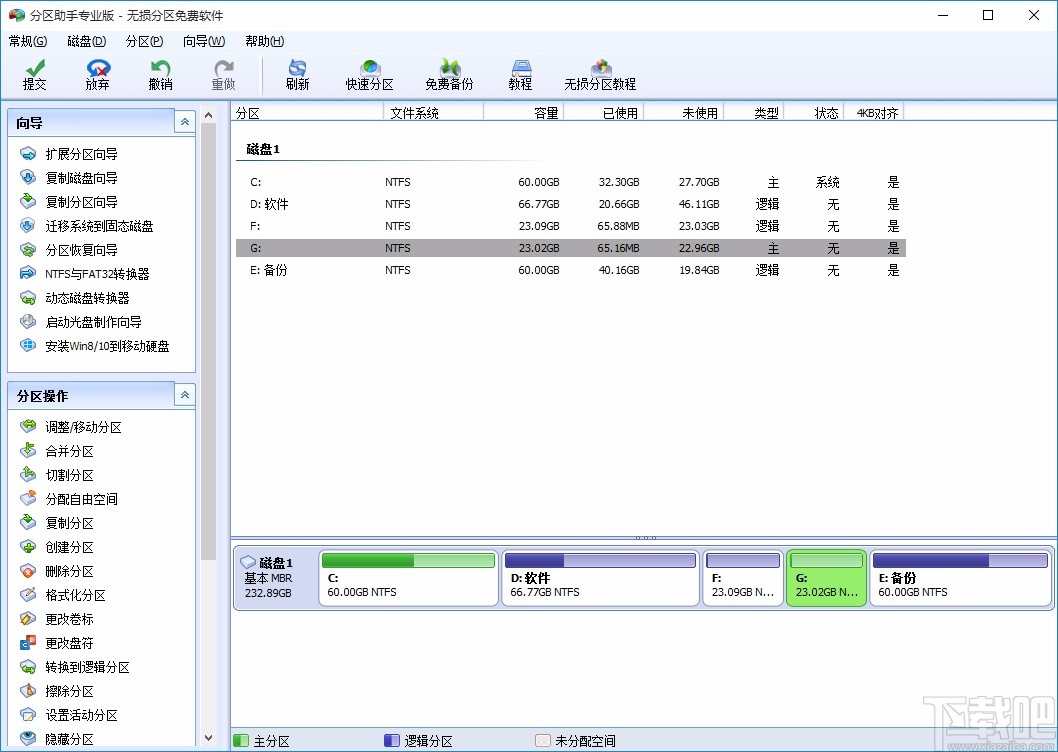Launch 复制分区向导 wizard
Screen dimensions: 1058x752
click(82, 202)
